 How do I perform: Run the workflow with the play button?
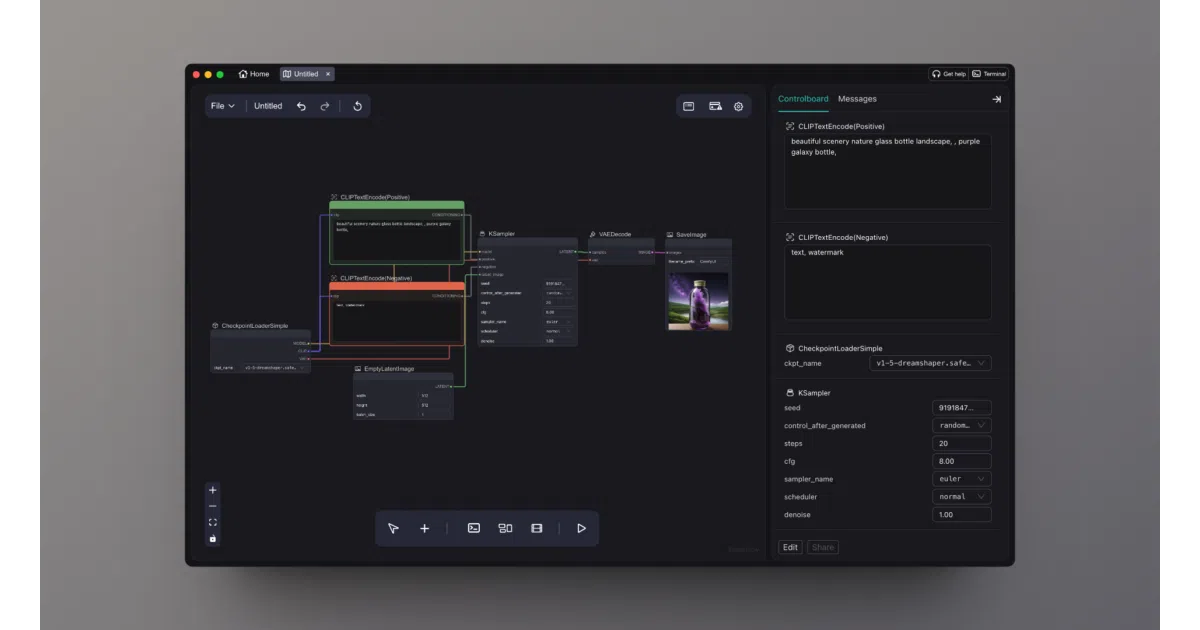point(581,528)
